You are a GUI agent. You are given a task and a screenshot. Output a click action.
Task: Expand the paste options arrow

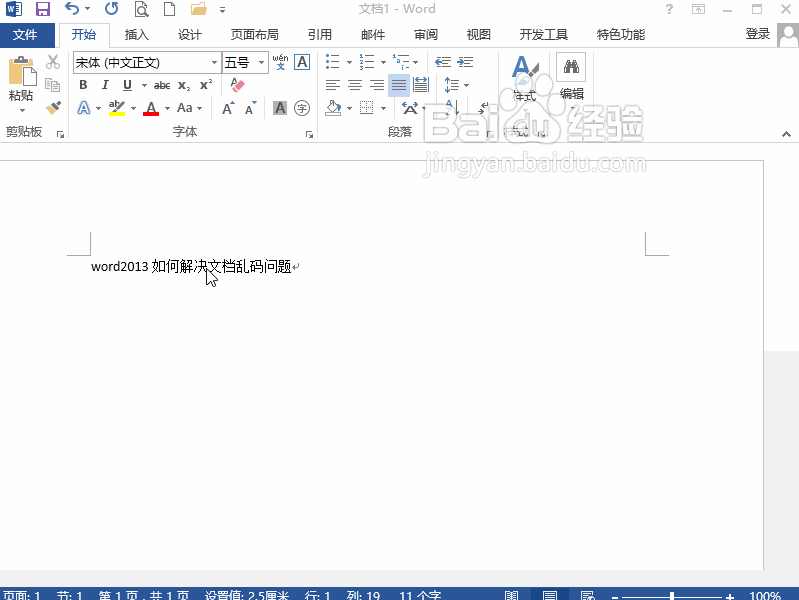click(x=22, y=110)
